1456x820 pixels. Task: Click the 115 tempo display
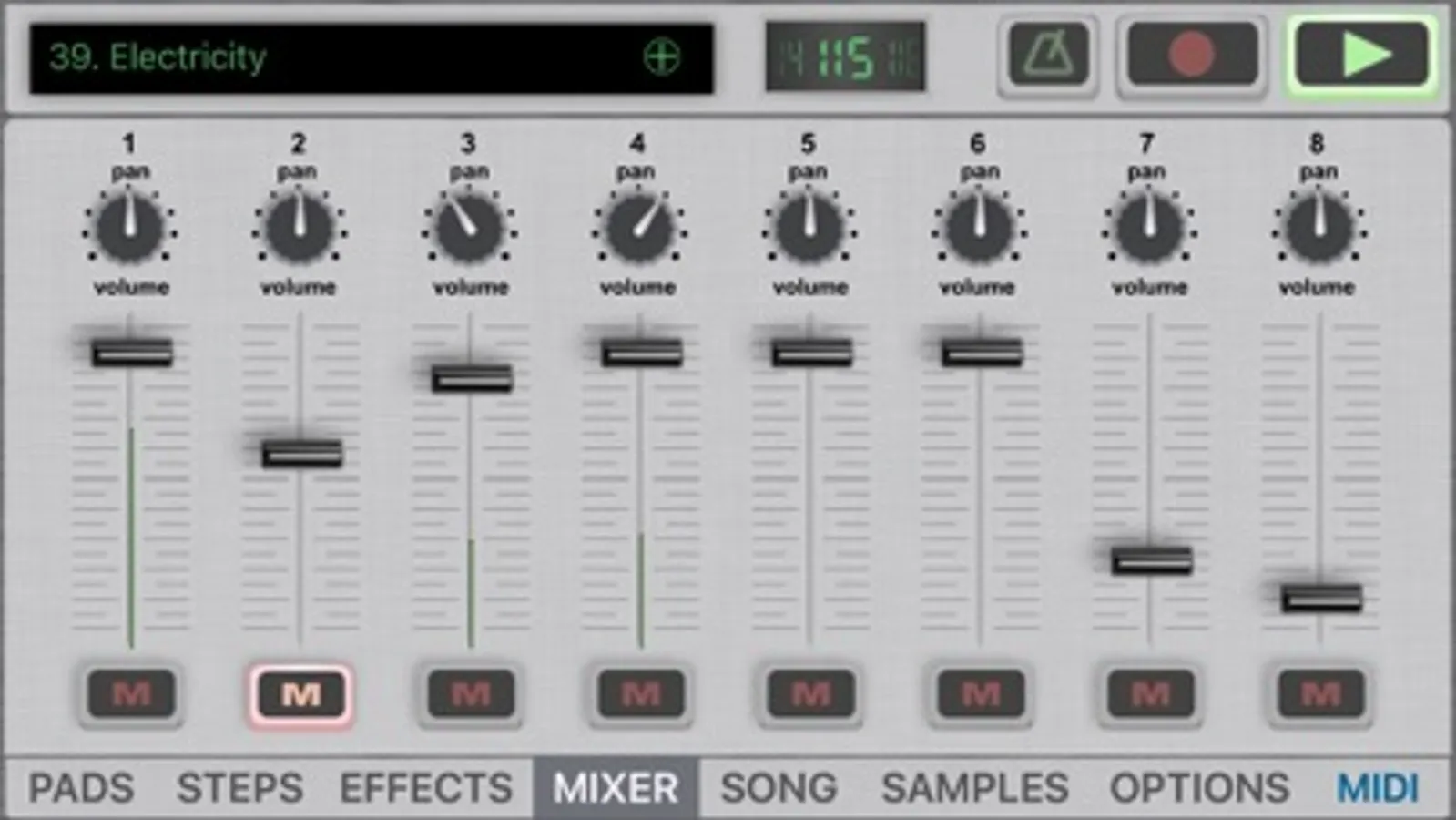pyautogui.click(x=846, y=58)
